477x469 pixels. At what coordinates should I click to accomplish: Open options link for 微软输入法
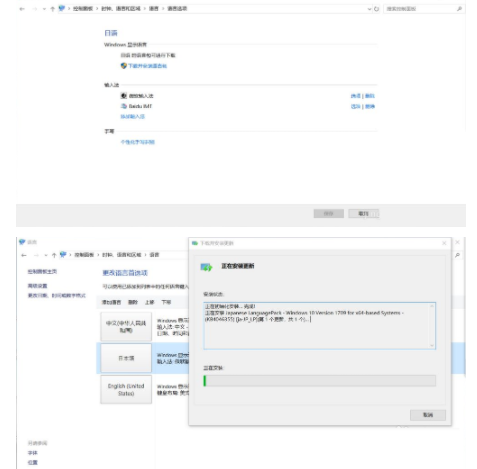356,96
